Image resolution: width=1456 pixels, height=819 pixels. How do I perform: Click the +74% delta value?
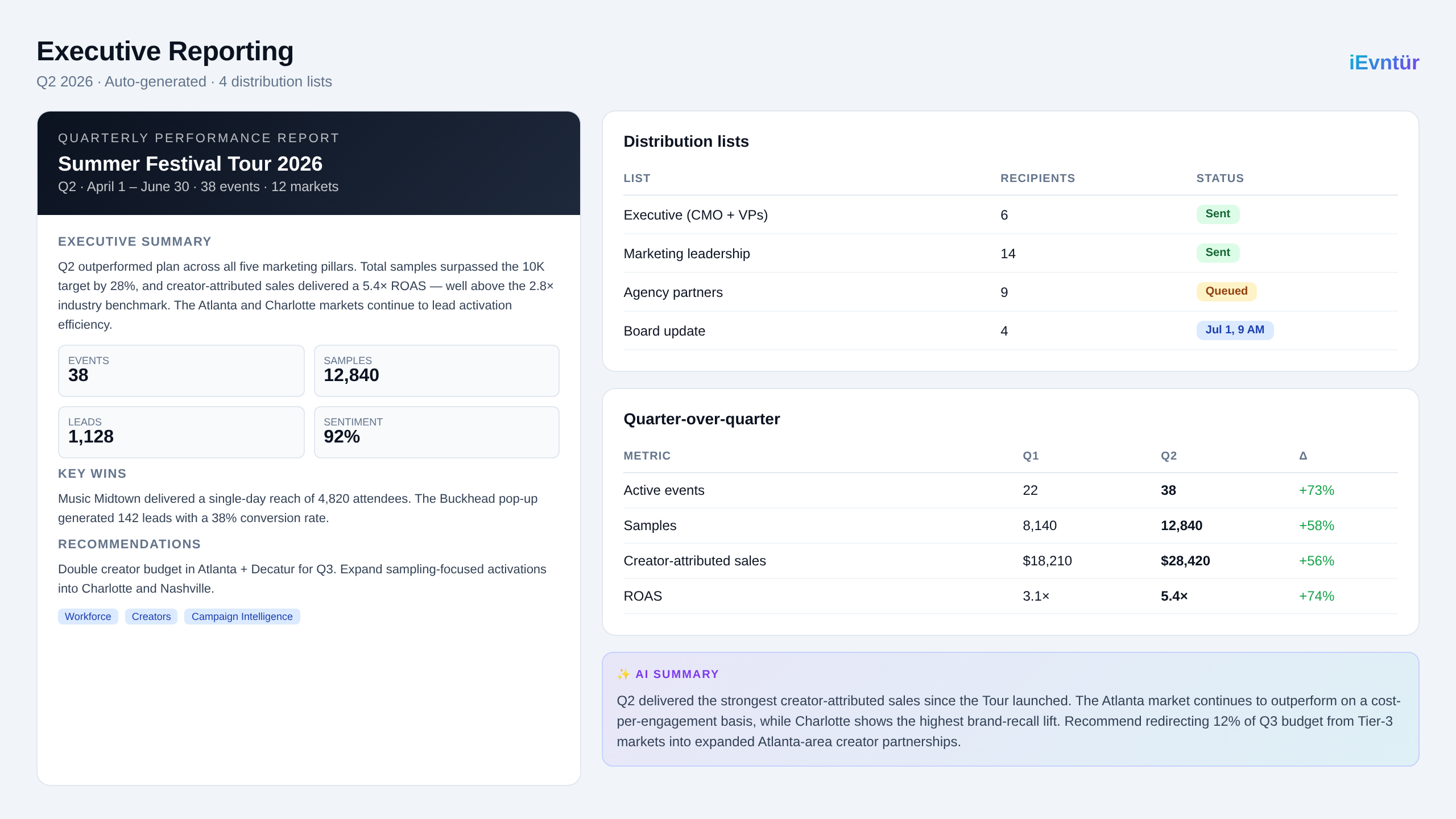[x=1316, y=596]
